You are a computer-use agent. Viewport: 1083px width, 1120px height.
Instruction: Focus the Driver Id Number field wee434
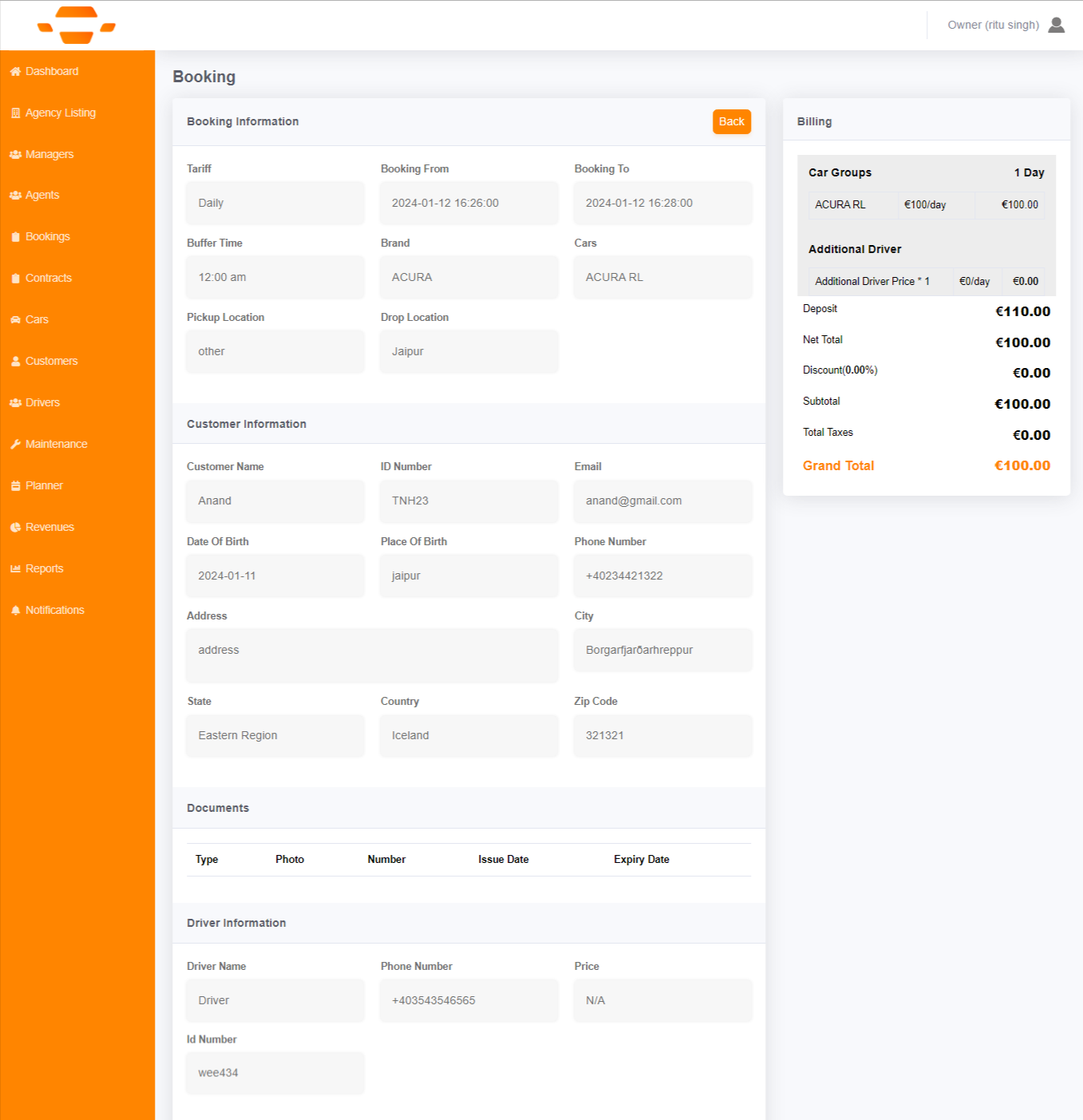point(275,1073)
